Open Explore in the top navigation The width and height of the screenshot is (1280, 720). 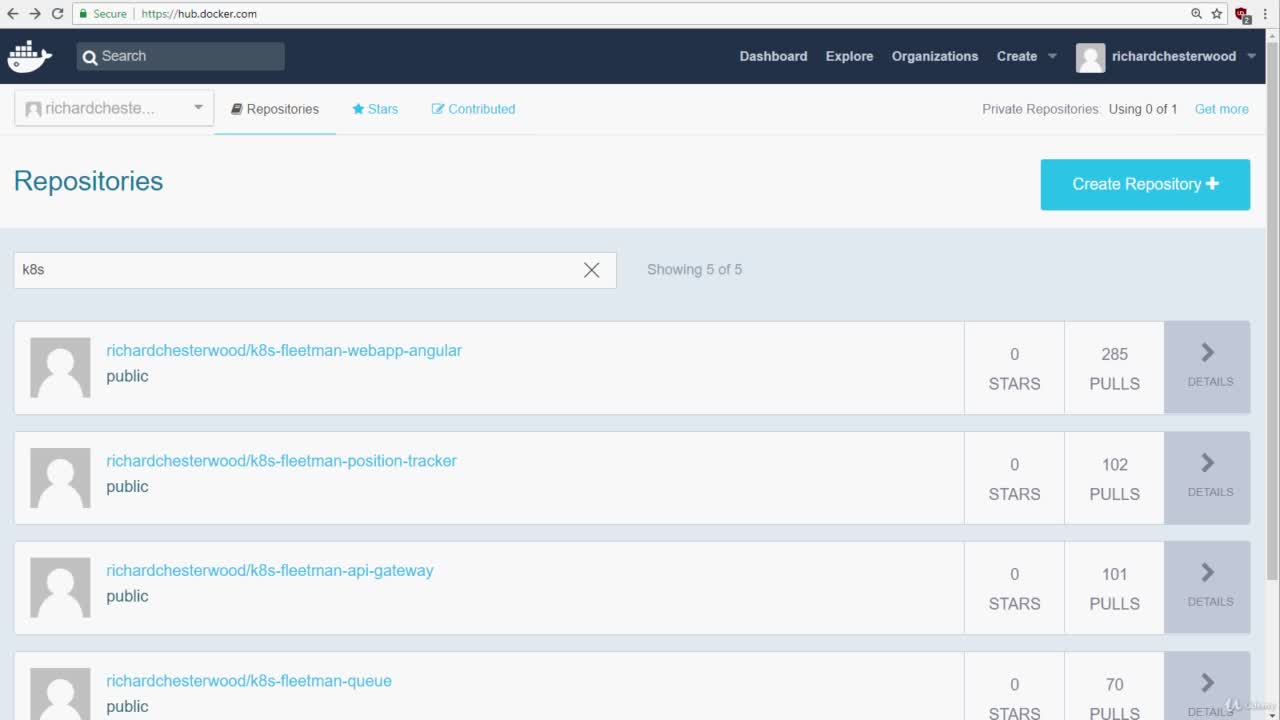click(849, 56)
